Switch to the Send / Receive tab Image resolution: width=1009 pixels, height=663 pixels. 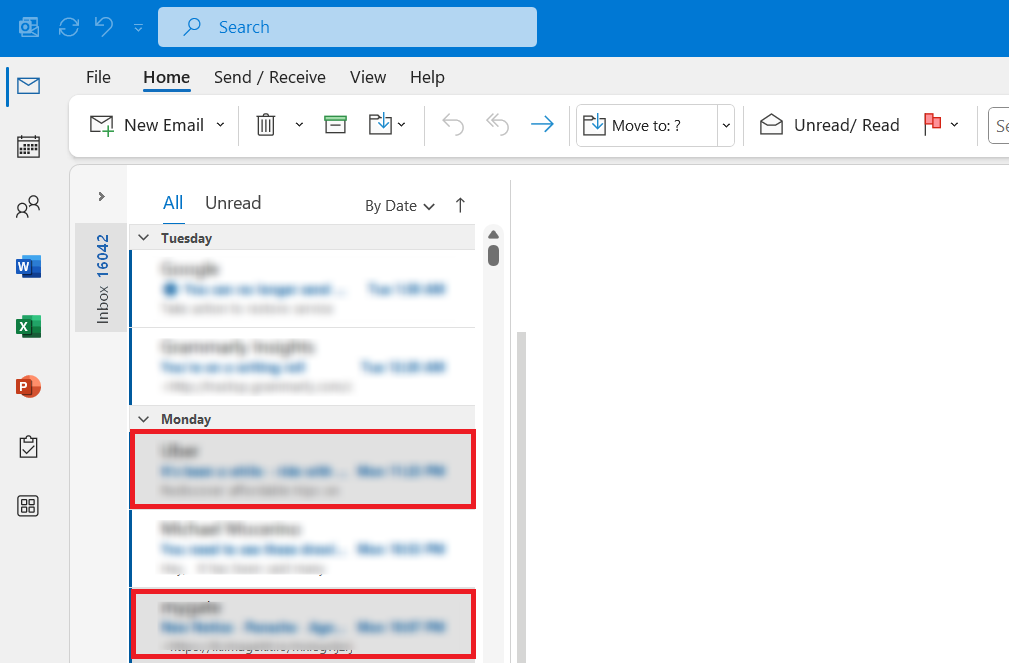(x=270, y=77)
